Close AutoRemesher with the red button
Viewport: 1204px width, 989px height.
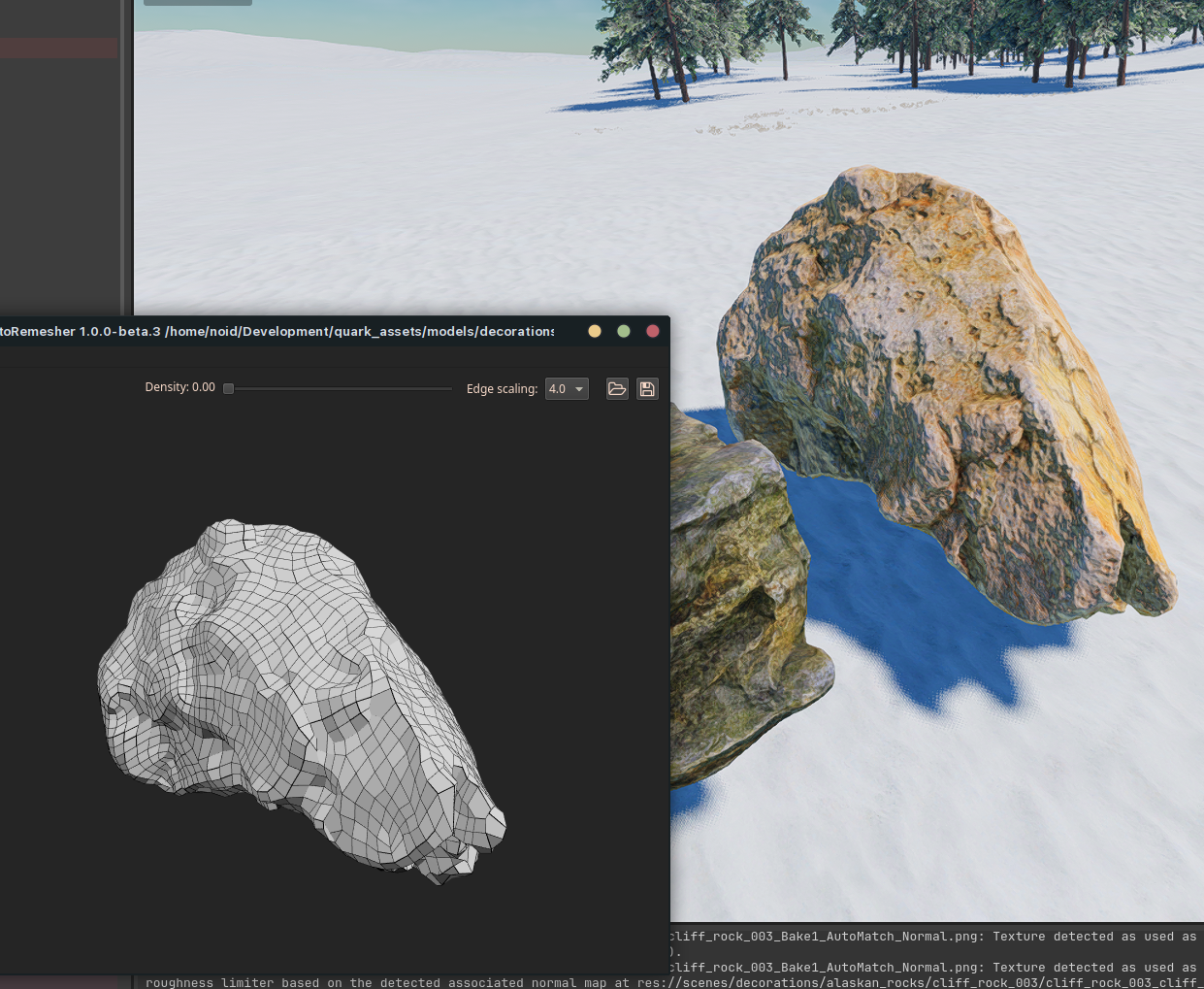click(653, 331)
